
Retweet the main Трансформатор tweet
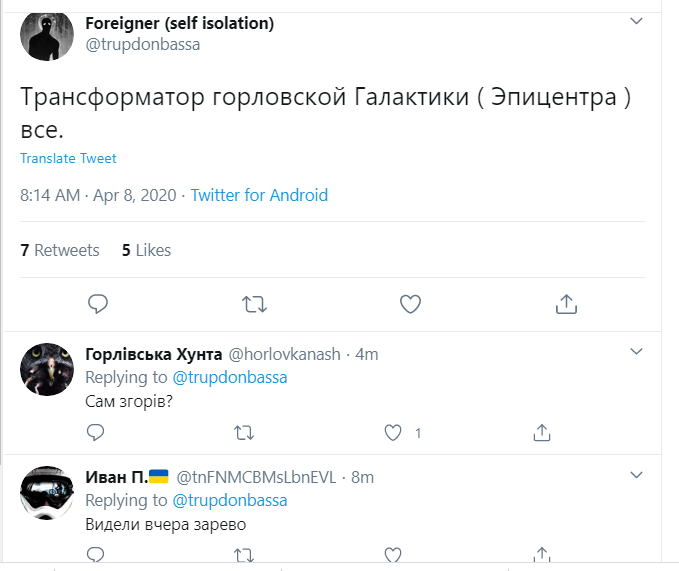click(x=254, y=303)
